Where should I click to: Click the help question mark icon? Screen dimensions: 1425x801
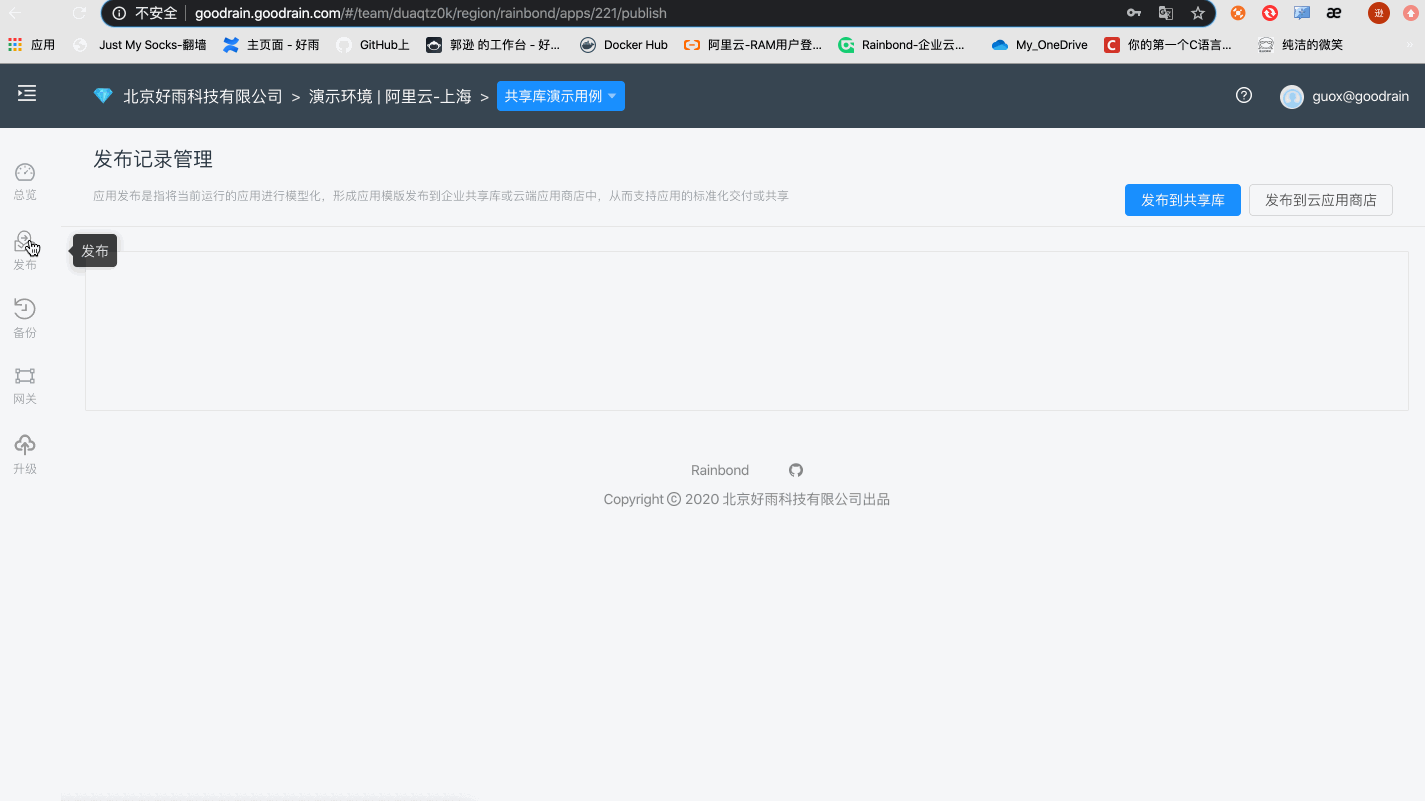pyautogui.click(x=1244, y=96)
